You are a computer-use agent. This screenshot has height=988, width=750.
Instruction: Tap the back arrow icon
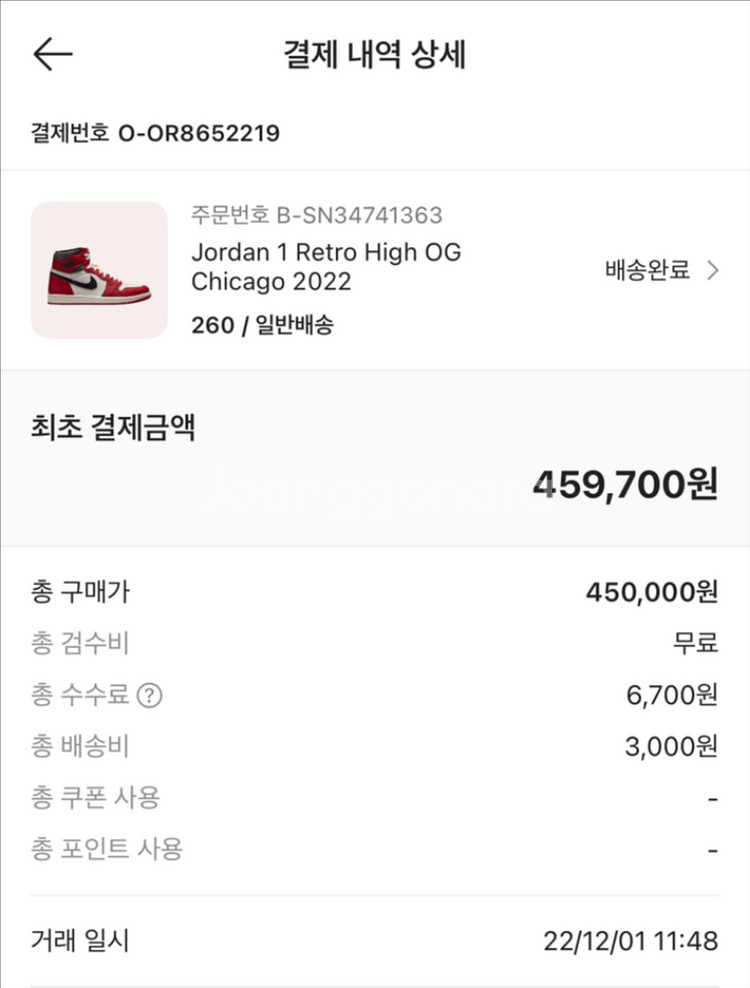[52, 54]
